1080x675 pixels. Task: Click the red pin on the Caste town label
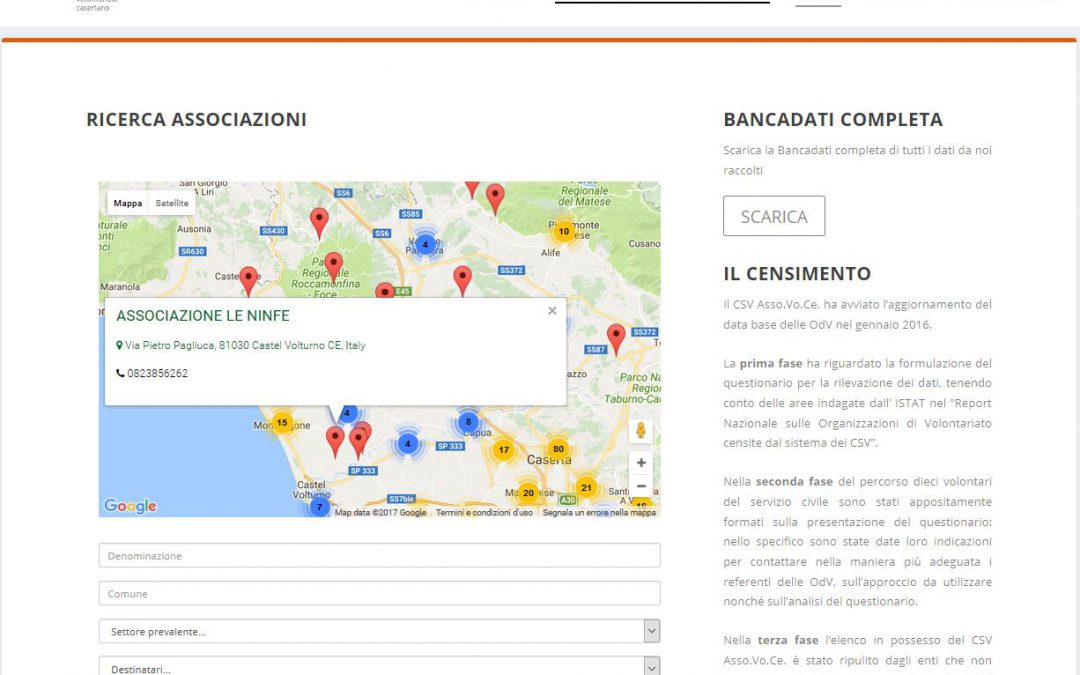click(248, 282)
